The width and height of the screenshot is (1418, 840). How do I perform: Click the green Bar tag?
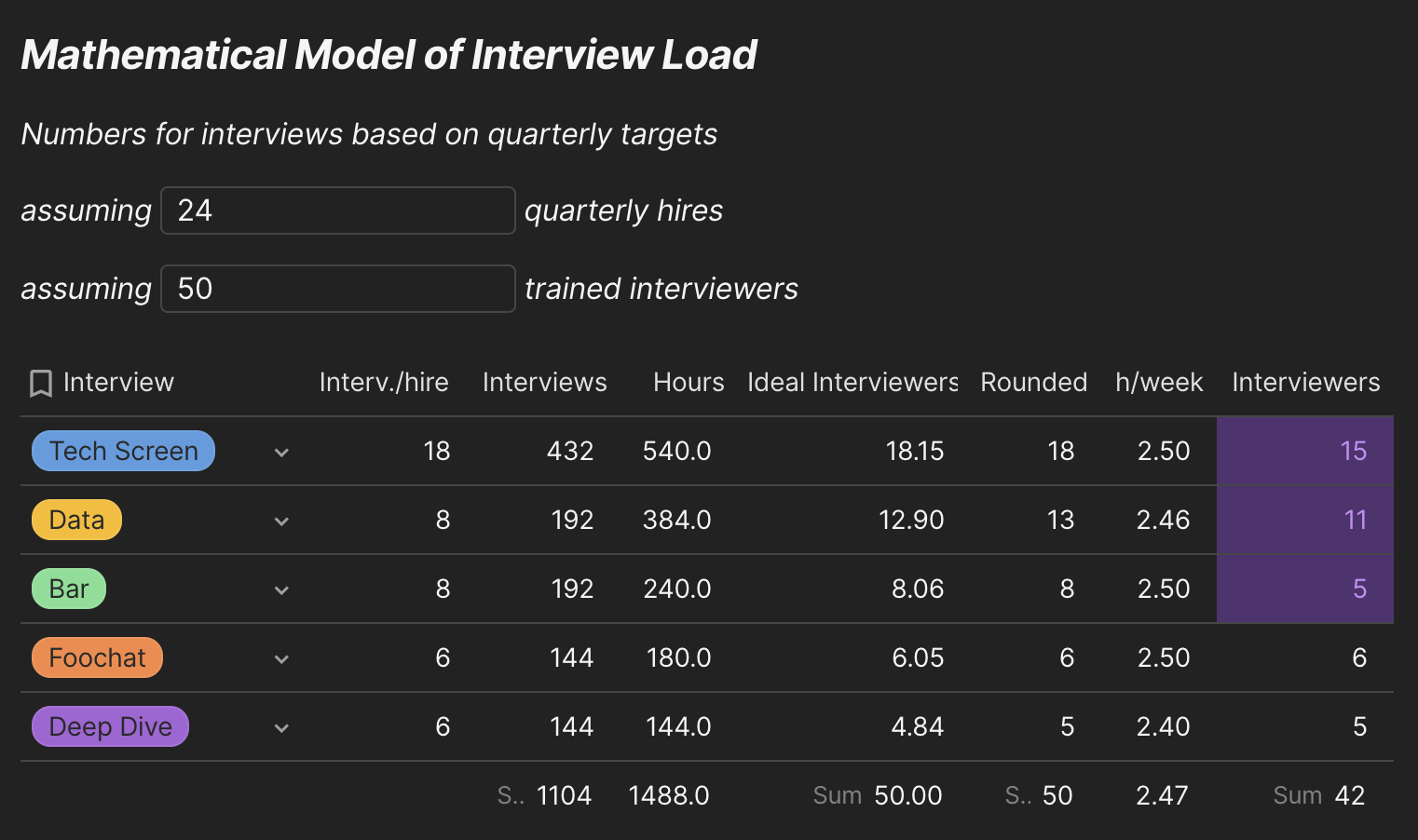point(69,589)
